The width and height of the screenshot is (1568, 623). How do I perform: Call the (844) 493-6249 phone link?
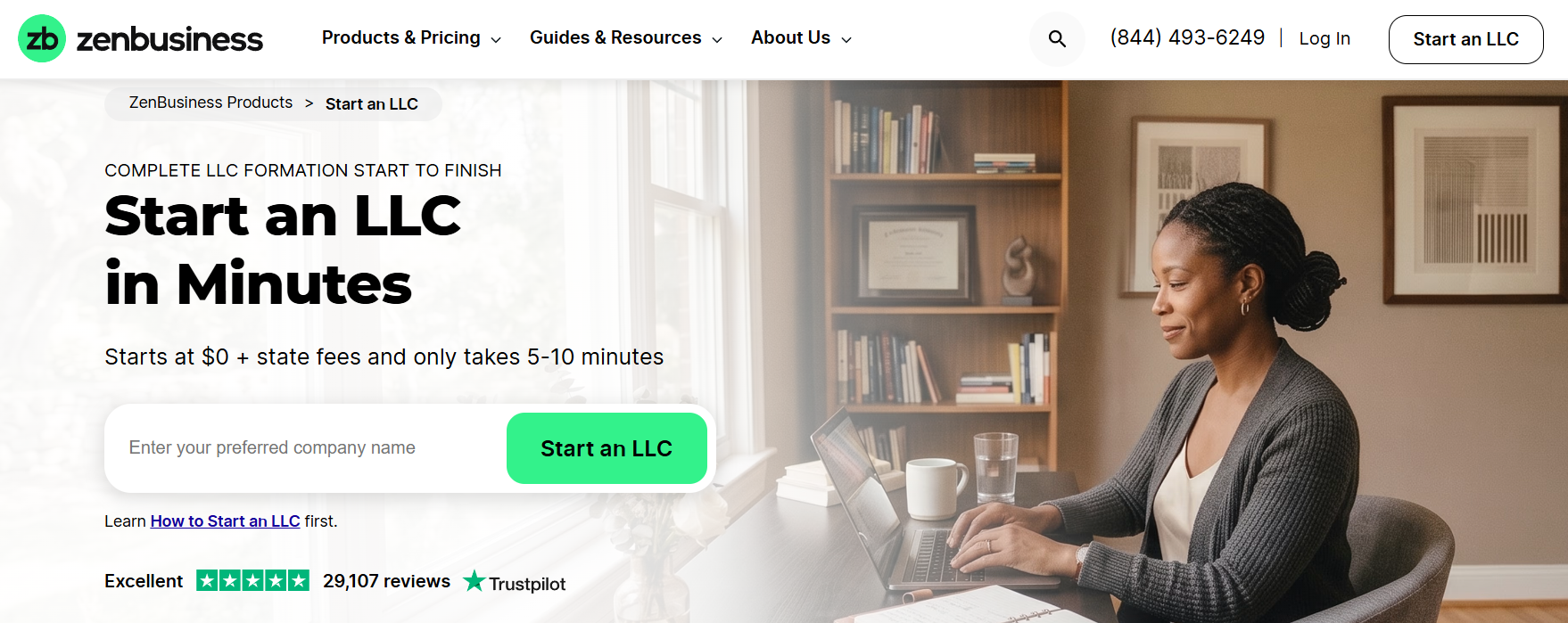[1187, 37]
